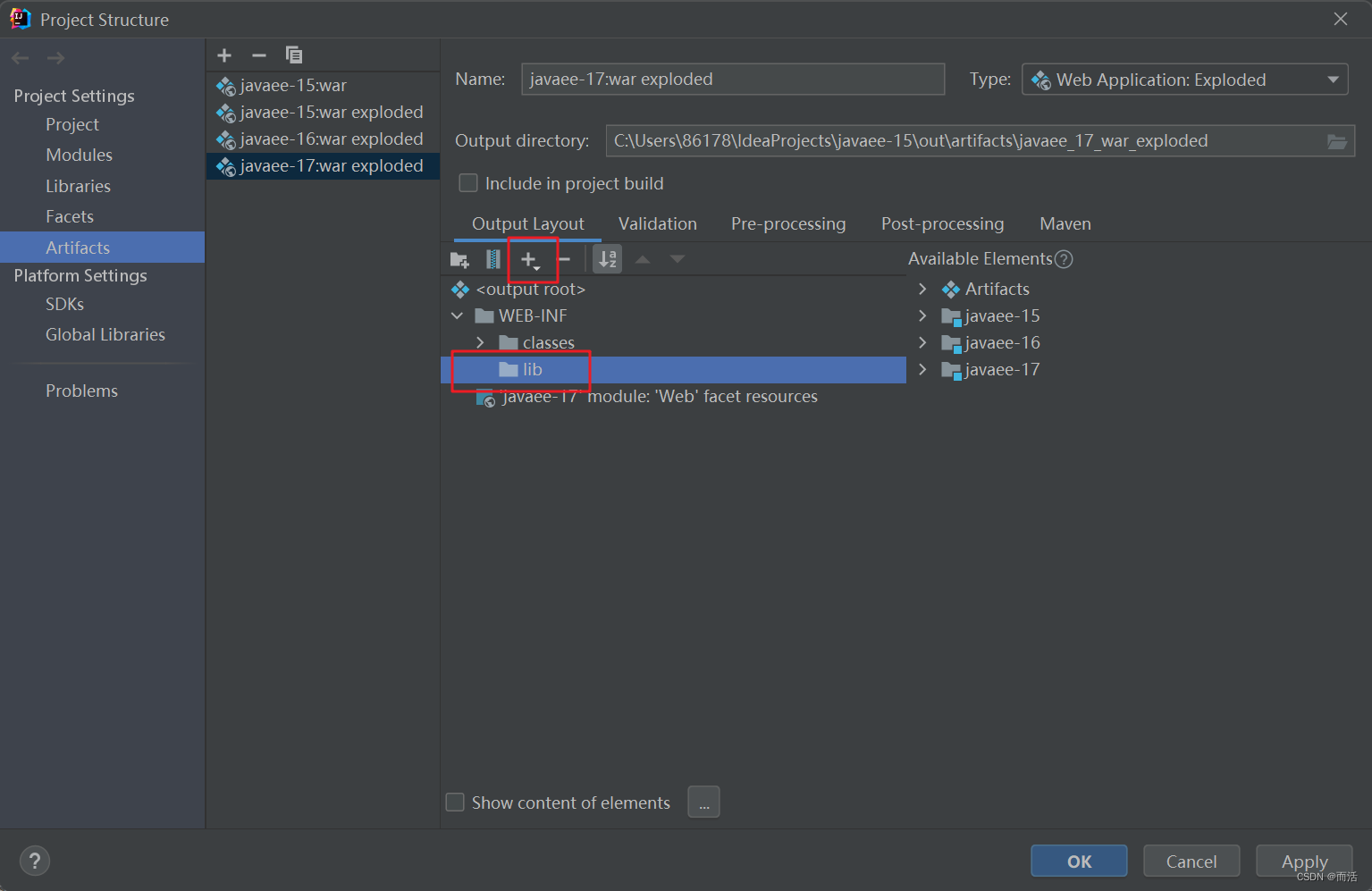Click the Web facet resources icon
Viewport: 1372px width, 891px height.
tap(485, 398)
